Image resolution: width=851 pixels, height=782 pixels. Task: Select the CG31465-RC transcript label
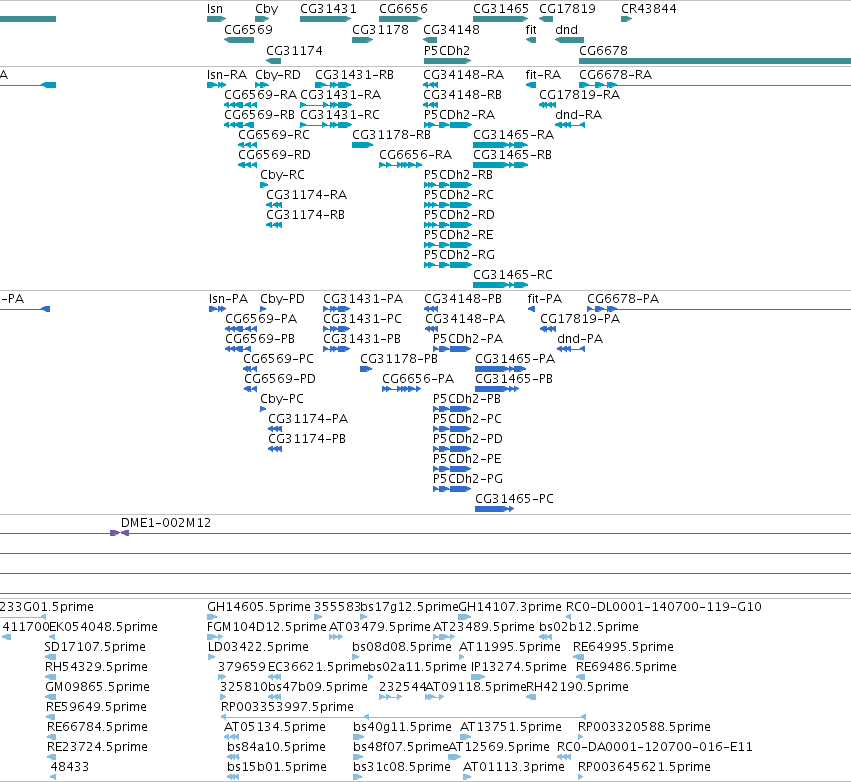[x=513, y=275]
